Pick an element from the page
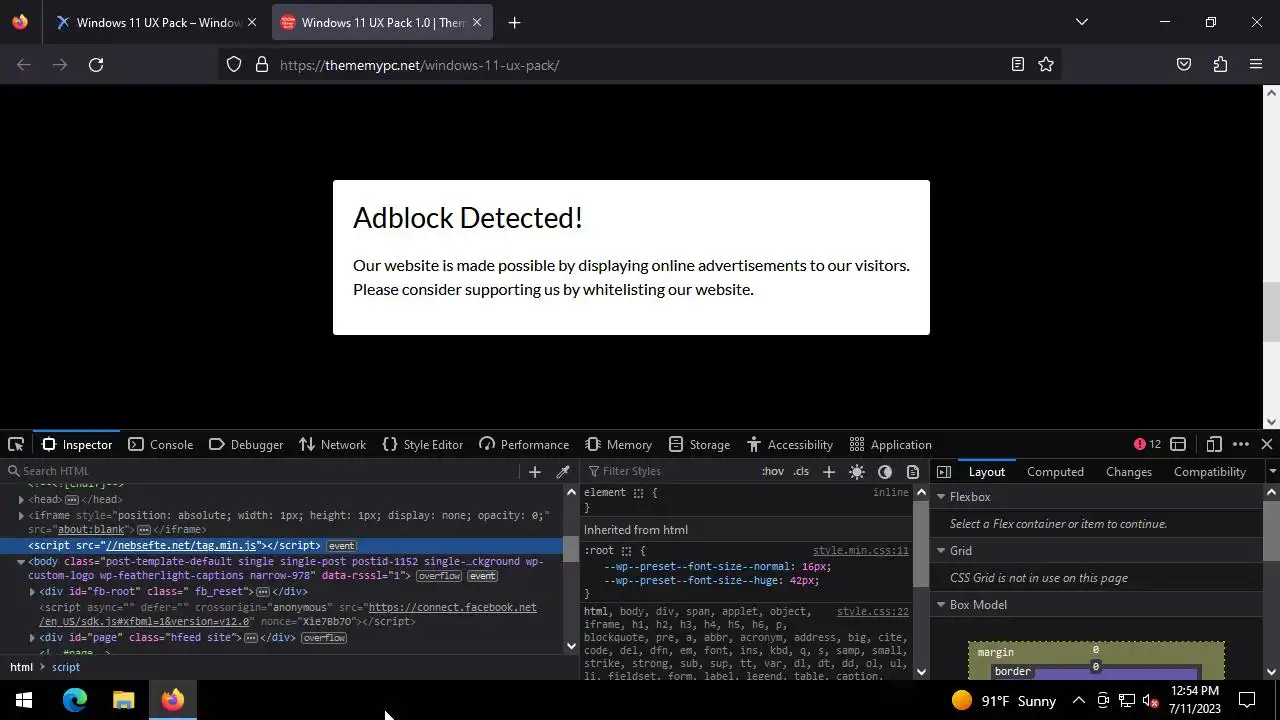Screen dimensions: 1280x720 [16, 444]
